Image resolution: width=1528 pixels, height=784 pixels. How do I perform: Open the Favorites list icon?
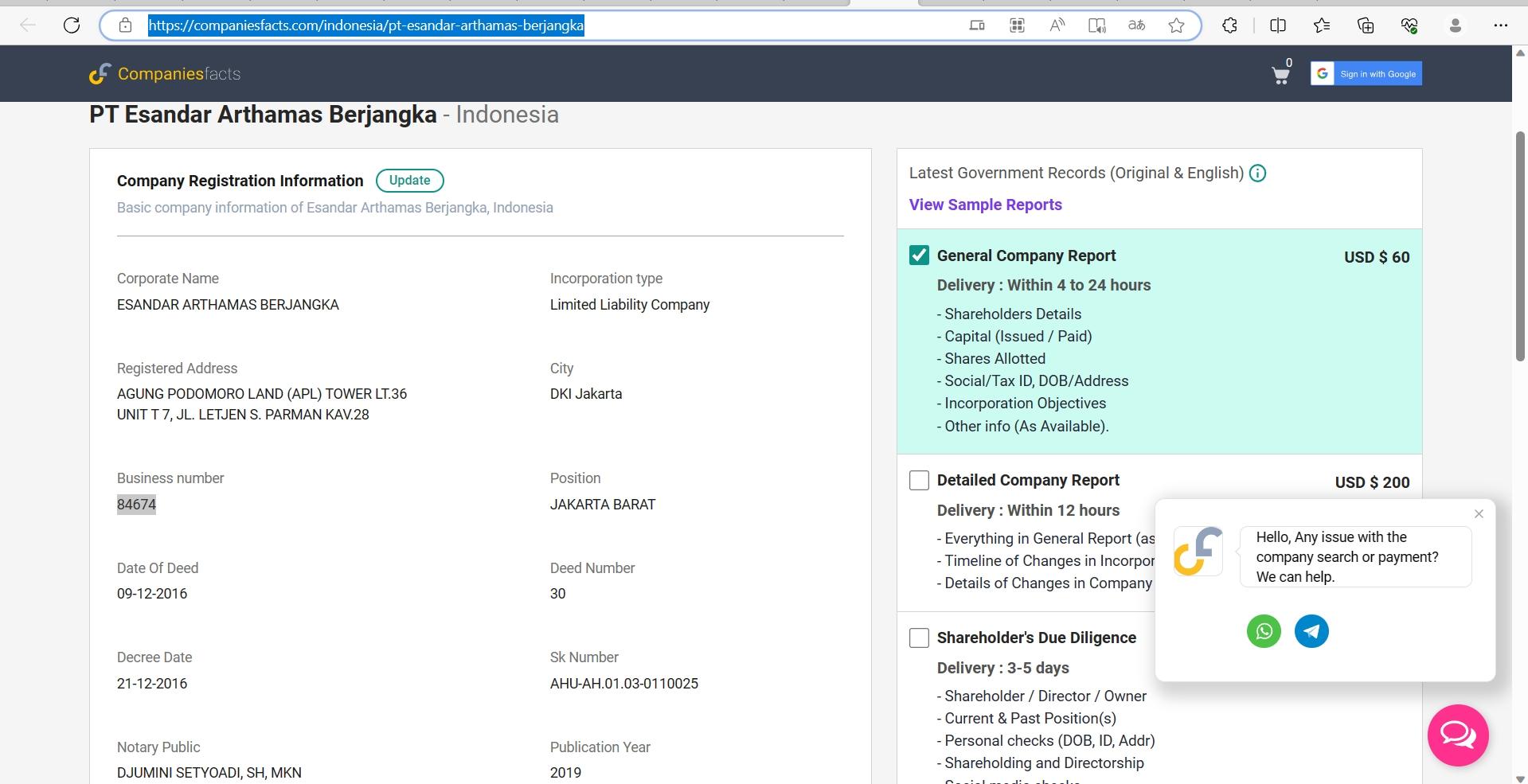pyautogui.click(x=1322, y=25)
